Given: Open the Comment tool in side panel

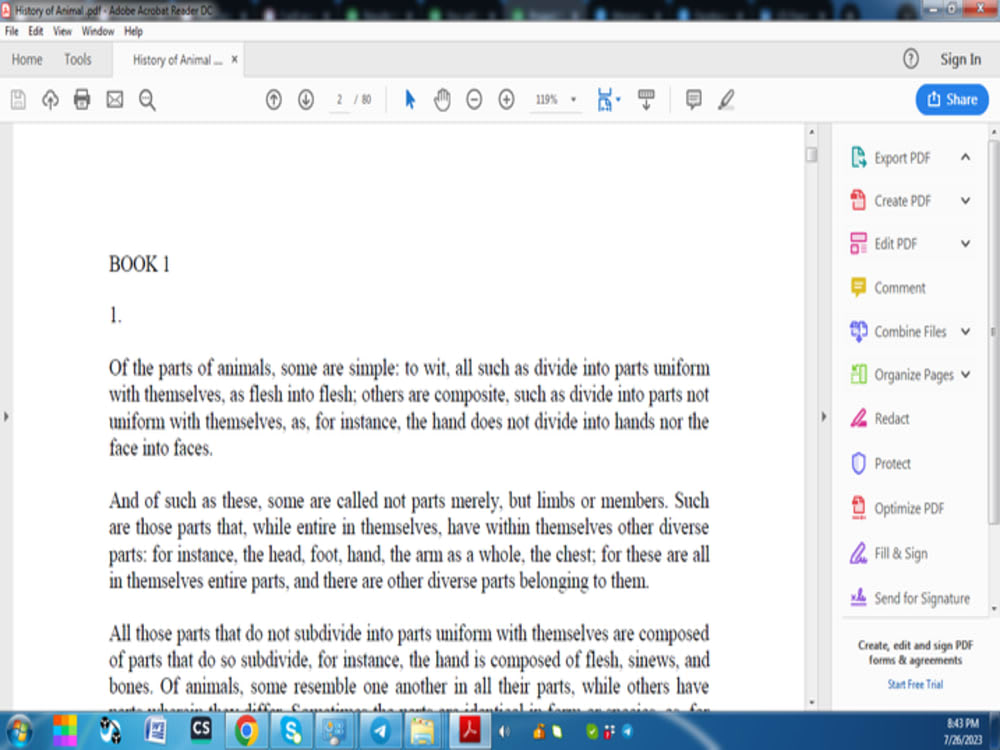Looking at the screenshot, I should coord(899,288).
